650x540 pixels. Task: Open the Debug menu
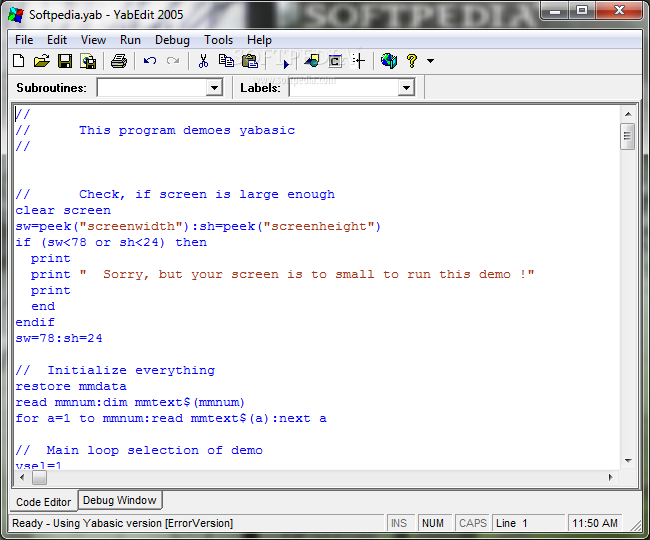172,40
